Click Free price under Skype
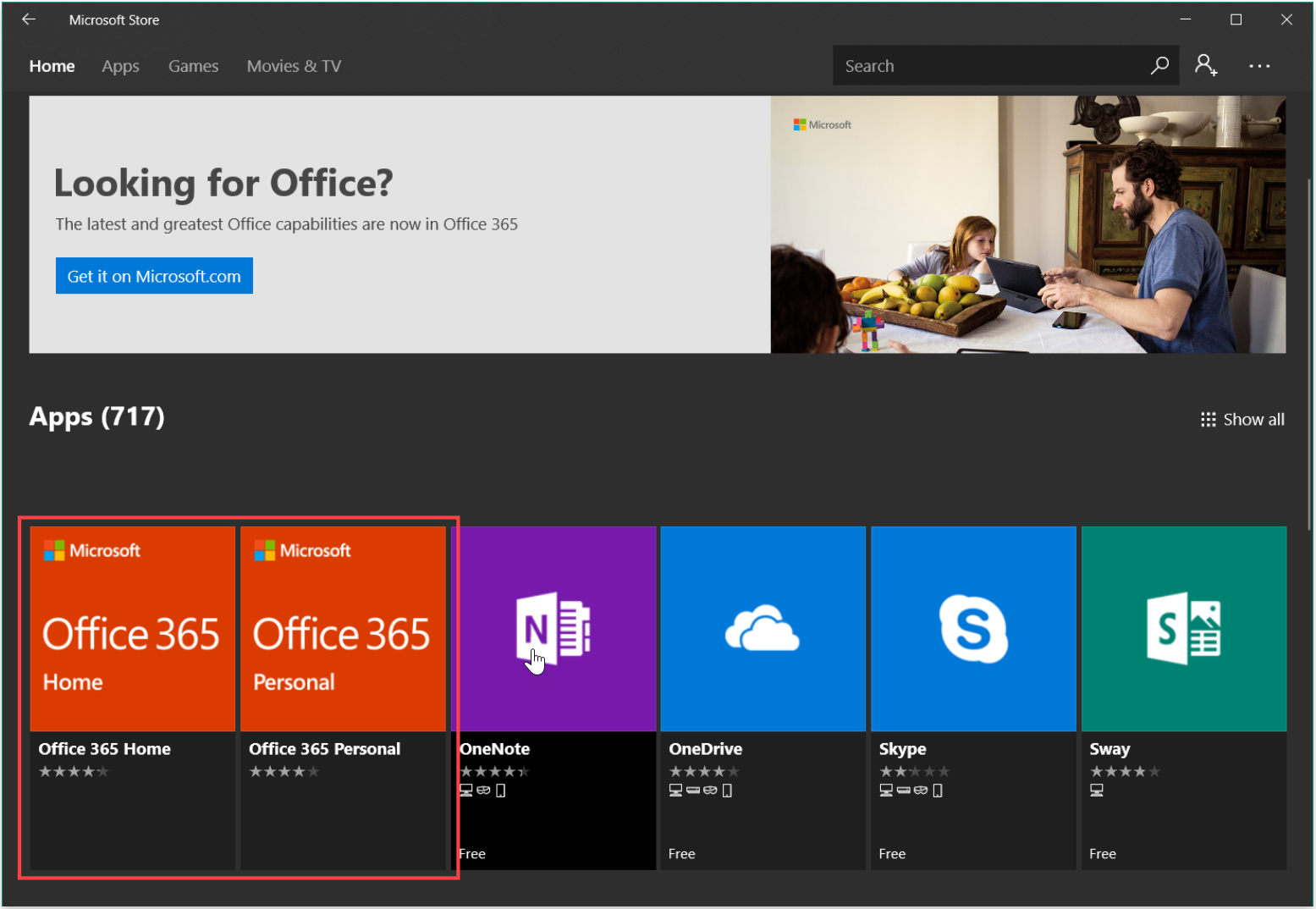This screenshot has width=1316, height=909. pyautogui.click(x=892, y=854)
